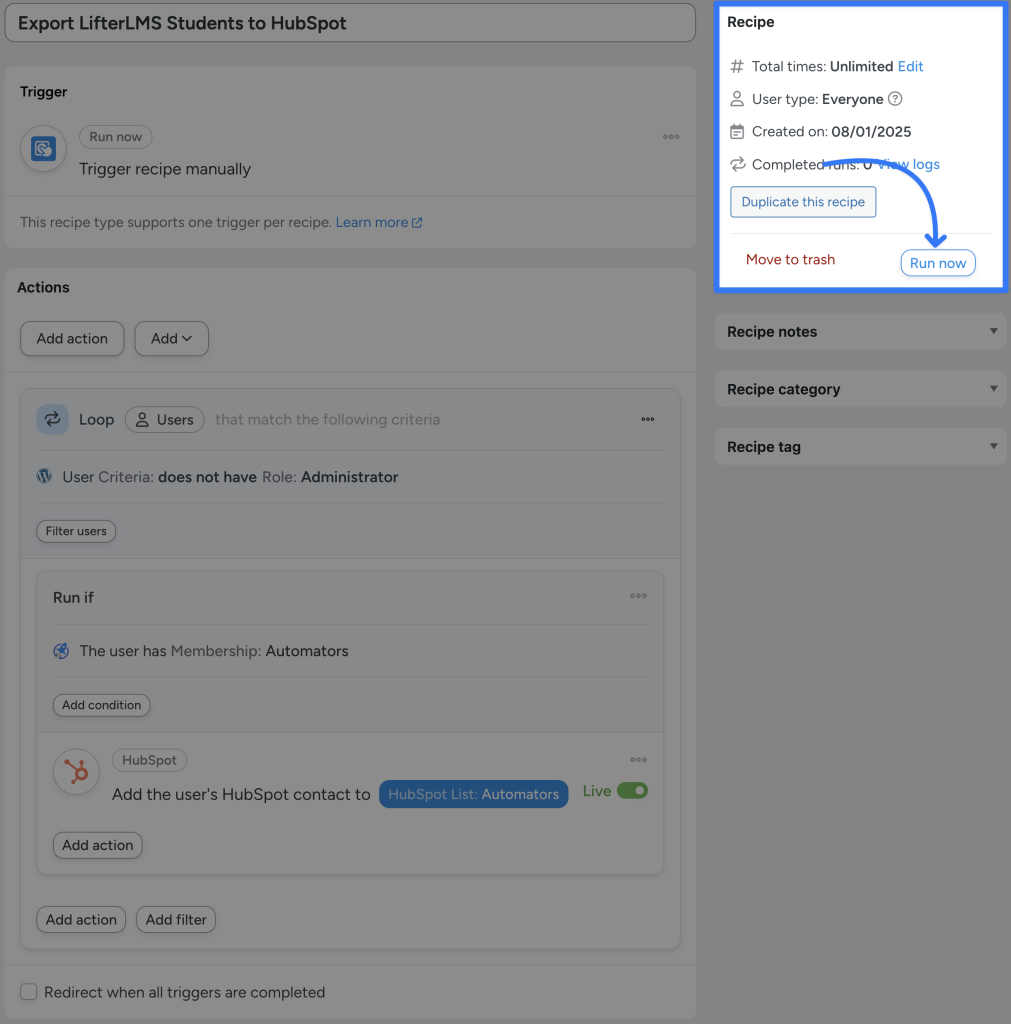Click the Duplicate this recipe button
1011x1024 pixels.
802,201
